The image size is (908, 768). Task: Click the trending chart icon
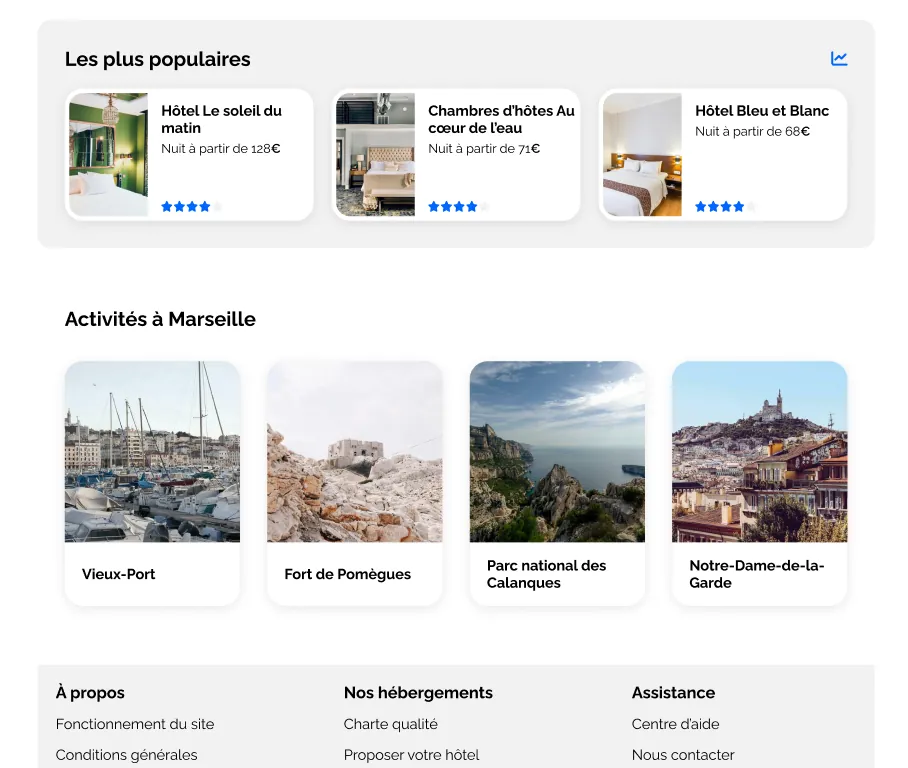click(x=839, y=59)
